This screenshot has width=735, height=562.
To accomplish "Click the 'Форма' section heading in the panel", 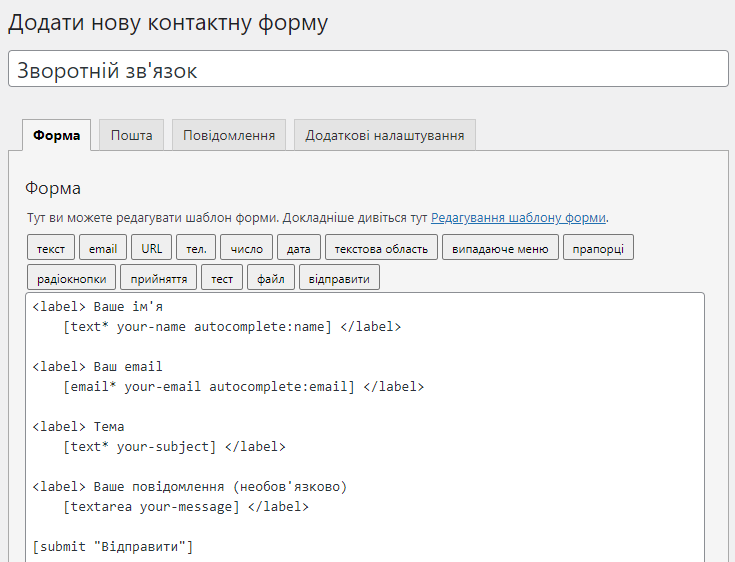I will point(53,188).
